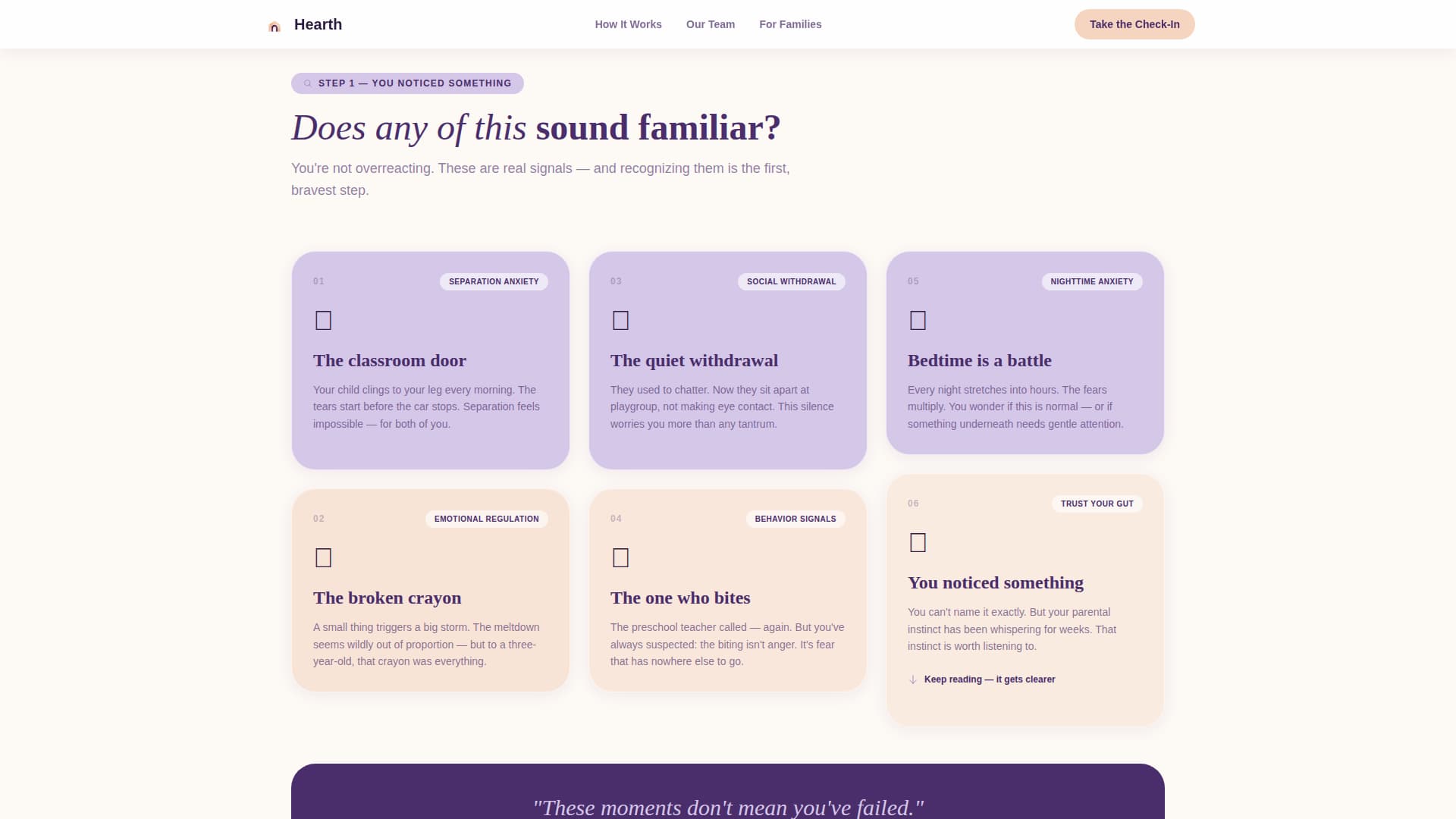
Task: Click the Step 1 — You Noticed Something badge
Action: click(407, 83)
